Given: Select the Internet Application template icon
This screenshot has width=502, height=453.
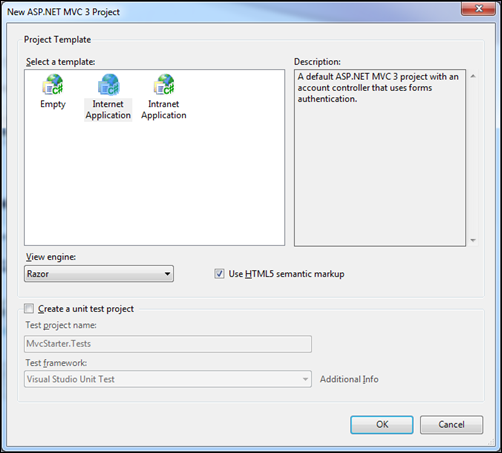Looking at the screenshot, I should click(108, 84).
